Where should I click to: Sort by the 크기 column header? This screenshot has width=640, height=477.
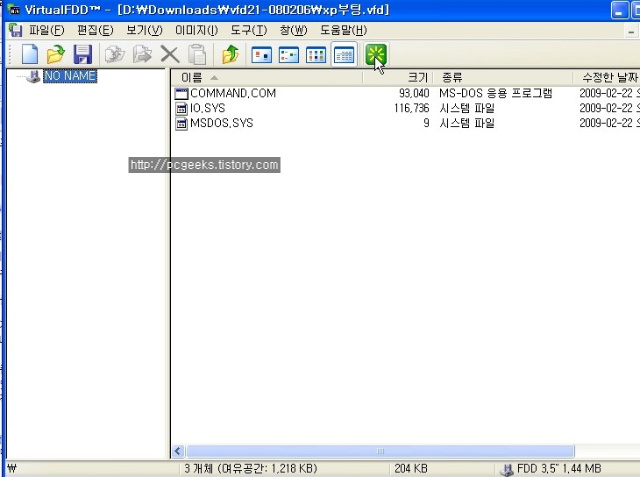click(398, 77)
